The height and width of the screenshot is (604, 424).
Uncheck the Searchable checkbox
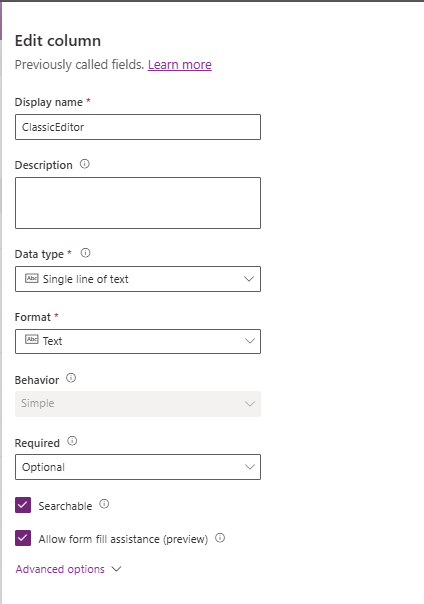tap(23, 505)
